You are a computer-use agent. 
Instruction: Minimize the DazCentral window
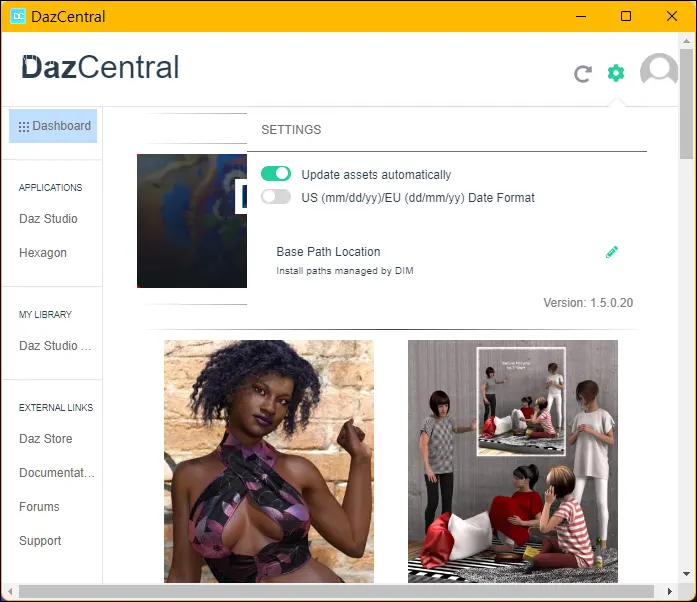coord(581,16)
